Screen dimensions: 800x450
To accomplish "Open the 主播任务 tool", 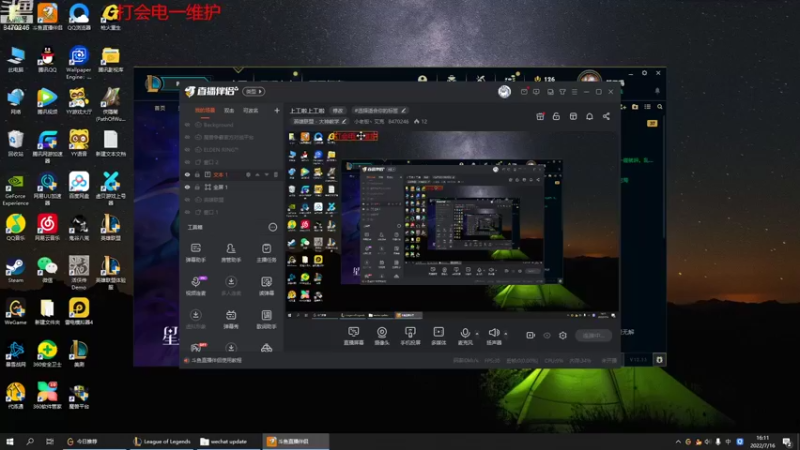I will (x=266, y=253).
